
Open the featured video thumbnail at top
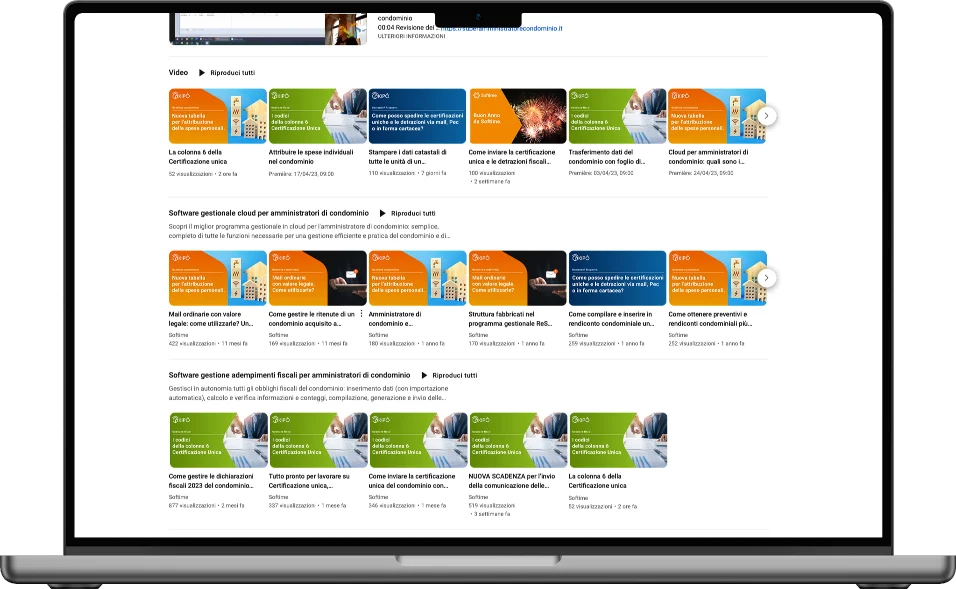tap(268, 29)
